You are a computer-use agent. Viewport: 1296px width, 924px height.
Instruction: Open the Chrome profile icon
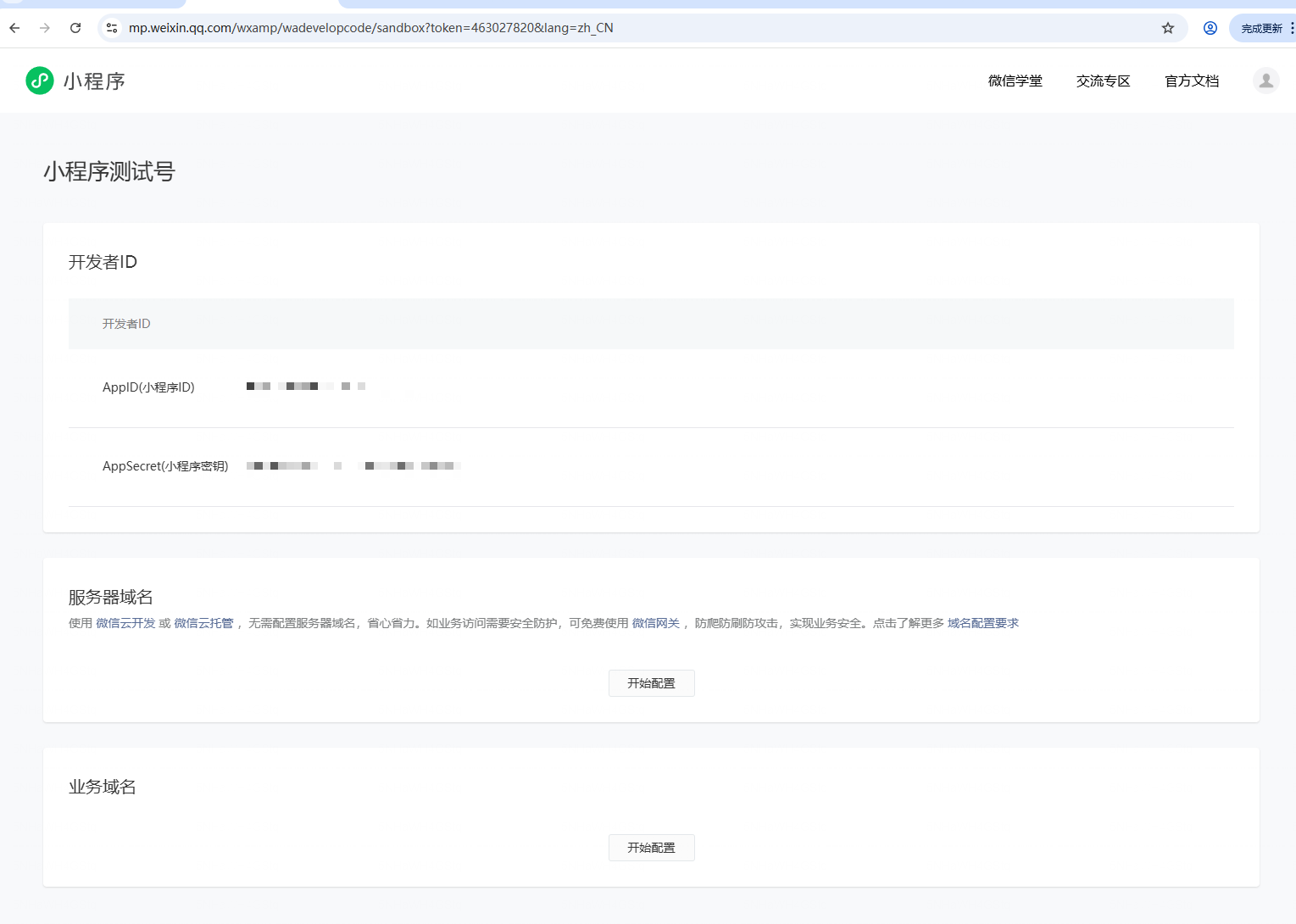[1210, 28]
